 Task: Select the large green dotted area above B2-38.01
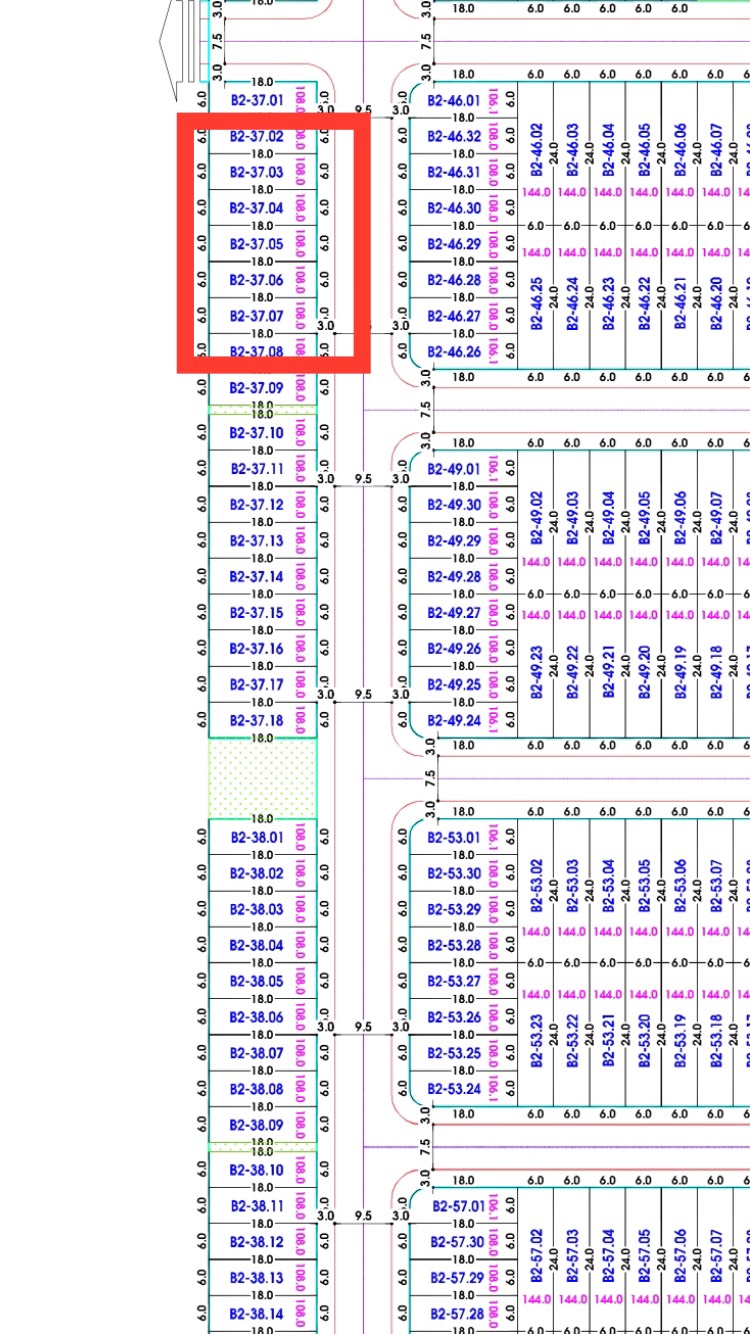coord(262,779)
